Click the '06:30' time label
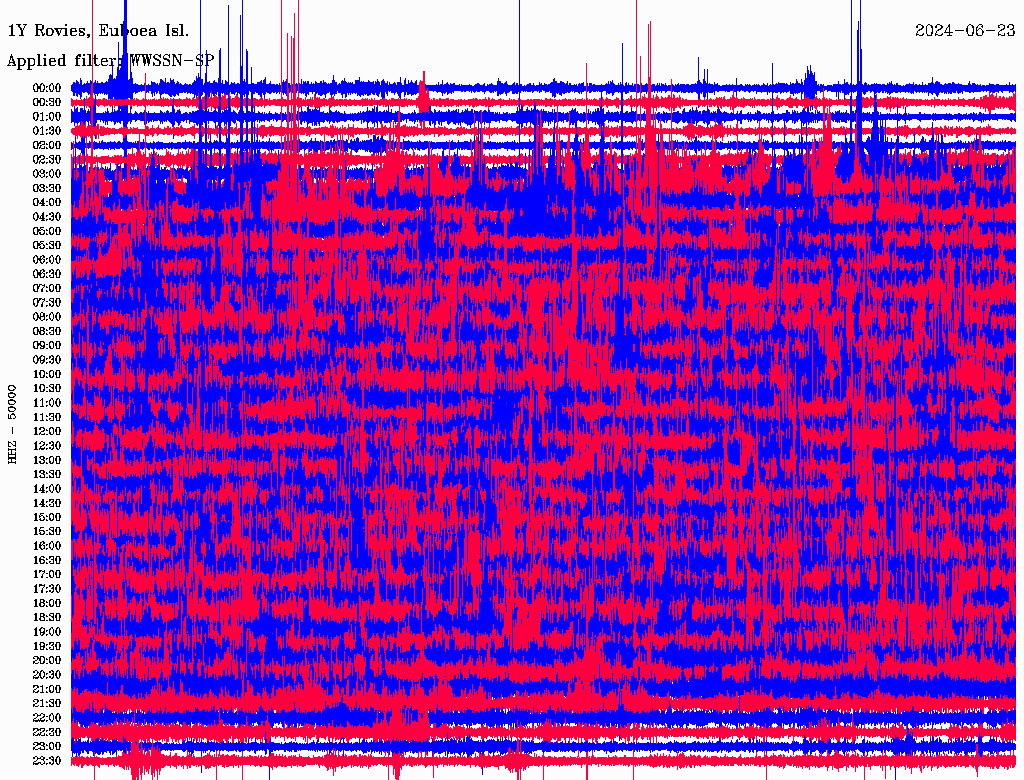 click(x=47, y=274)
